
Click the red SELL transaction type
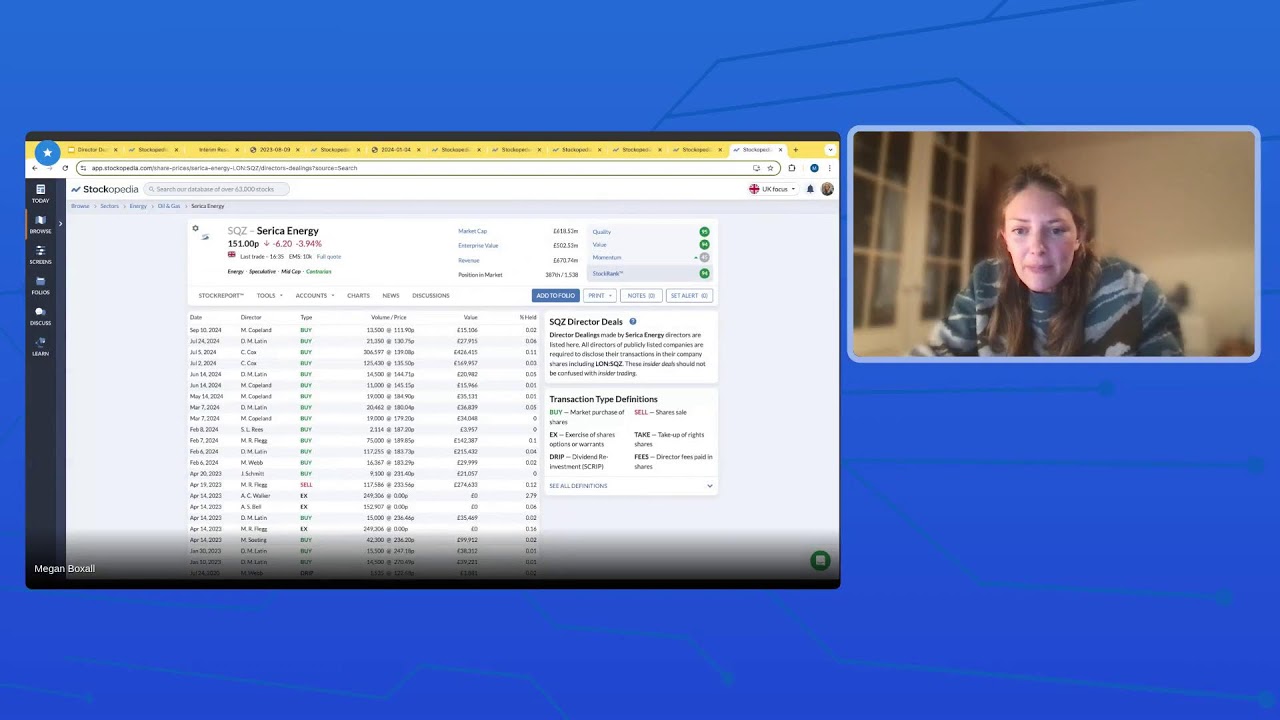point(306,485)
